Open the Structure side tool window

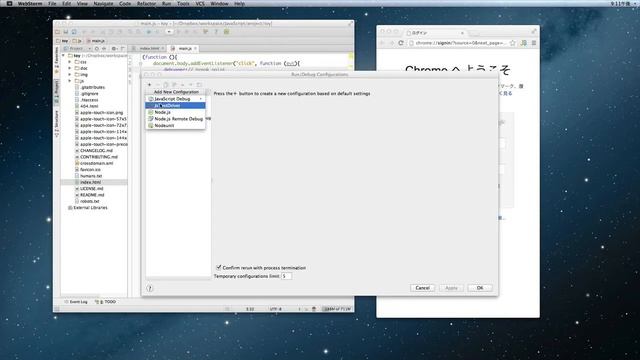pyautogui.click(x=57, y=123)
